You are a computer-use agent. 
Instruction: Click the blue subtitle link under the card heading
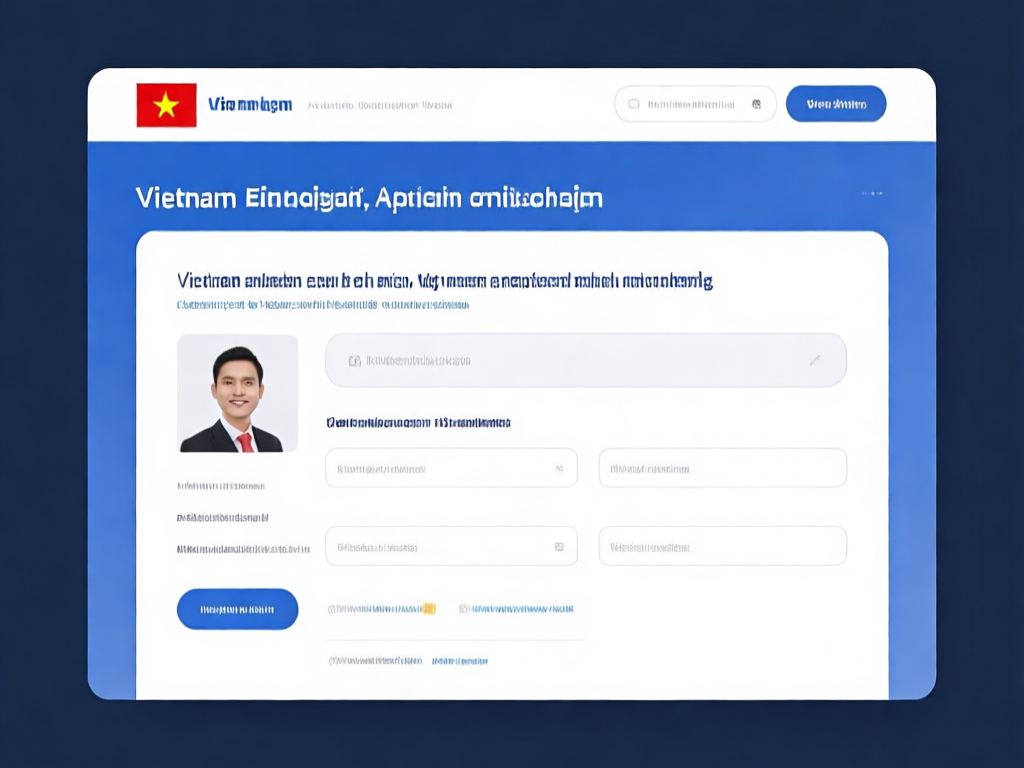tap(323, 305)
